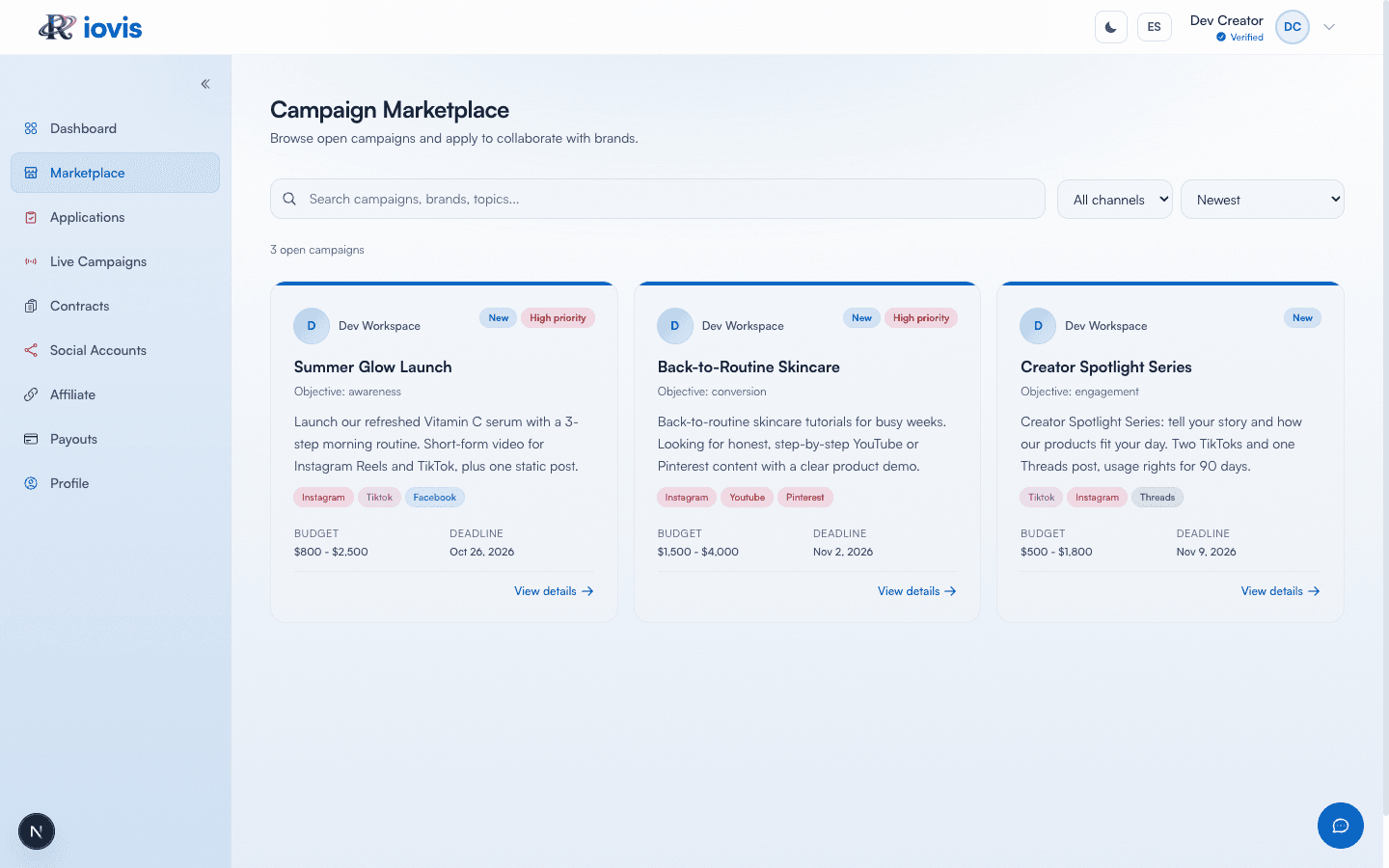Screen dimensions: 1389x868
Task: Navigate to Contracts in the sidebar
Action: coord(116,306)
